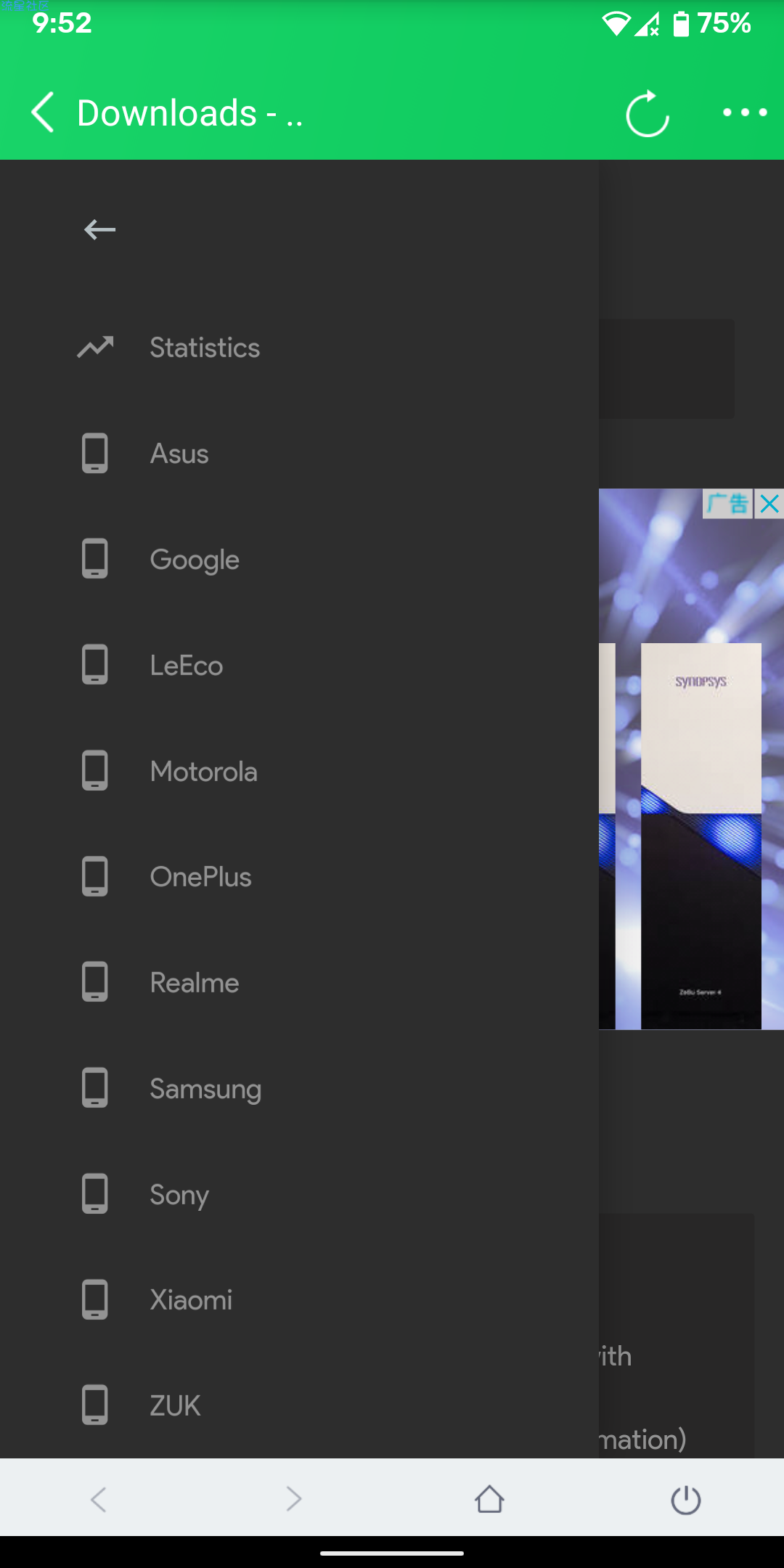Image resolution: width=784 pixels, height=1568 pixels.
Task: Choose Motorola from the drawer
Action: pos(299,771)
